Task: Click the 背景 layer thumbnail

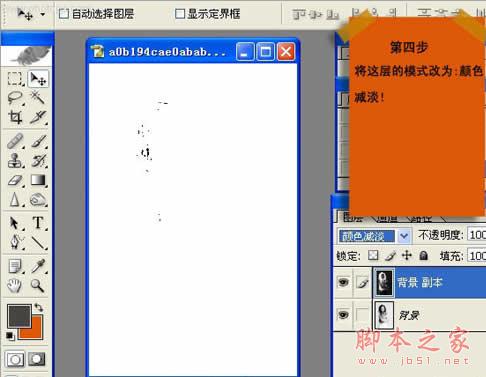Action: [x=384, y=314]
